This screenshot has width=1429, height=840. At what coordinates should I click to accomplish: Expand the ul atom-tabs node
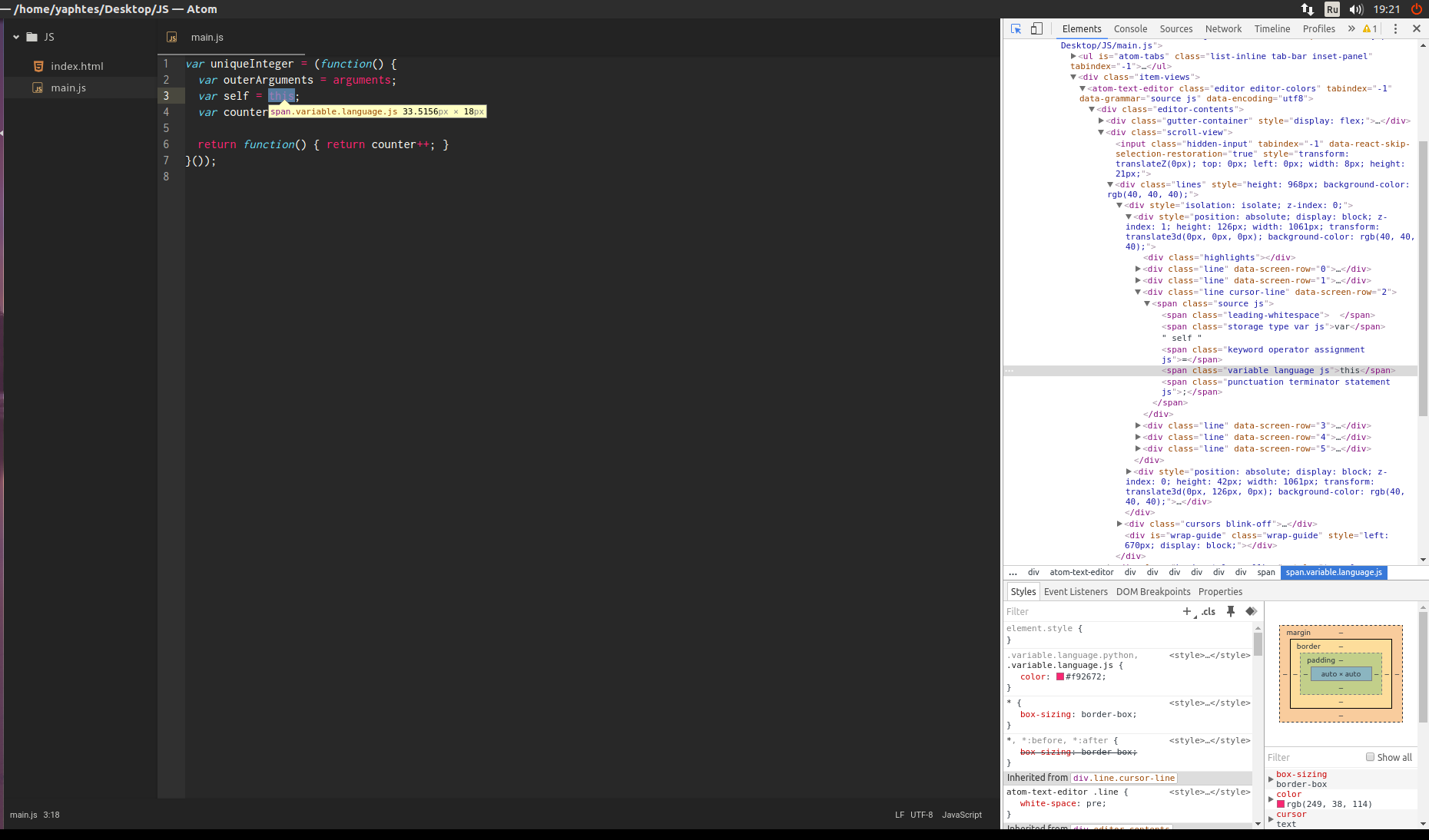[x=1073, y=56]
